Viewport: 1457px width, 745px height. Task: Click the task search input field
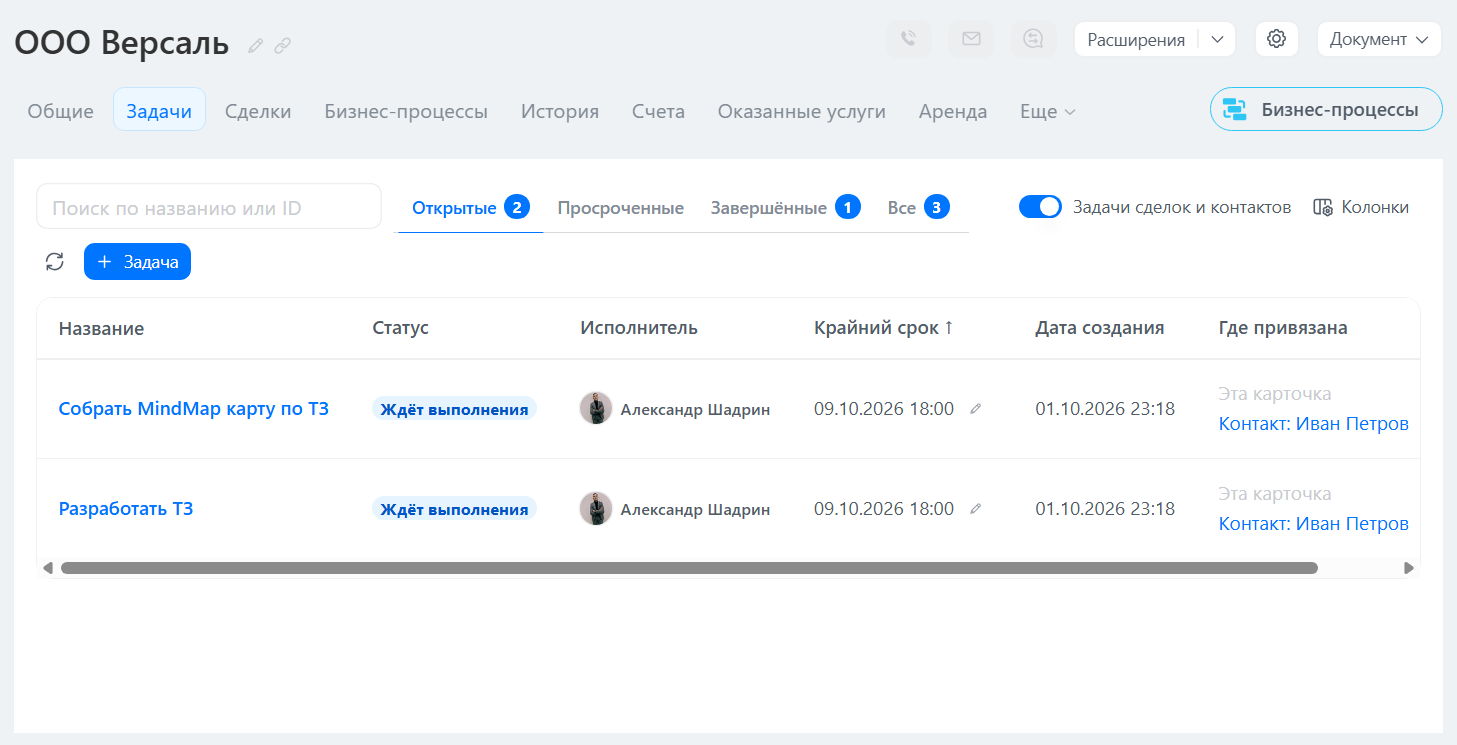click(x=209, y=207)
